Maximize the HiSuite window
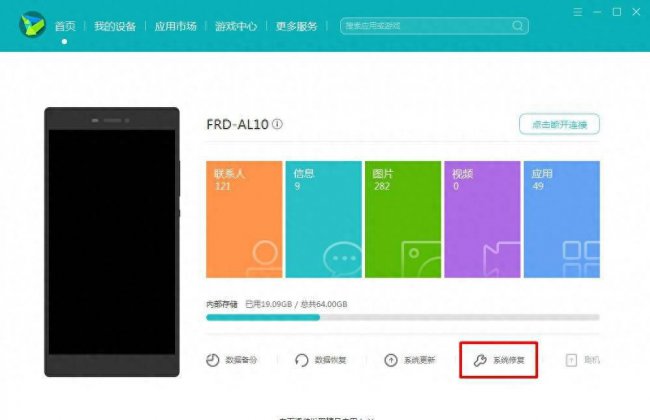The width and height of the screenshot is (650, 420). (x=617, y=12)
